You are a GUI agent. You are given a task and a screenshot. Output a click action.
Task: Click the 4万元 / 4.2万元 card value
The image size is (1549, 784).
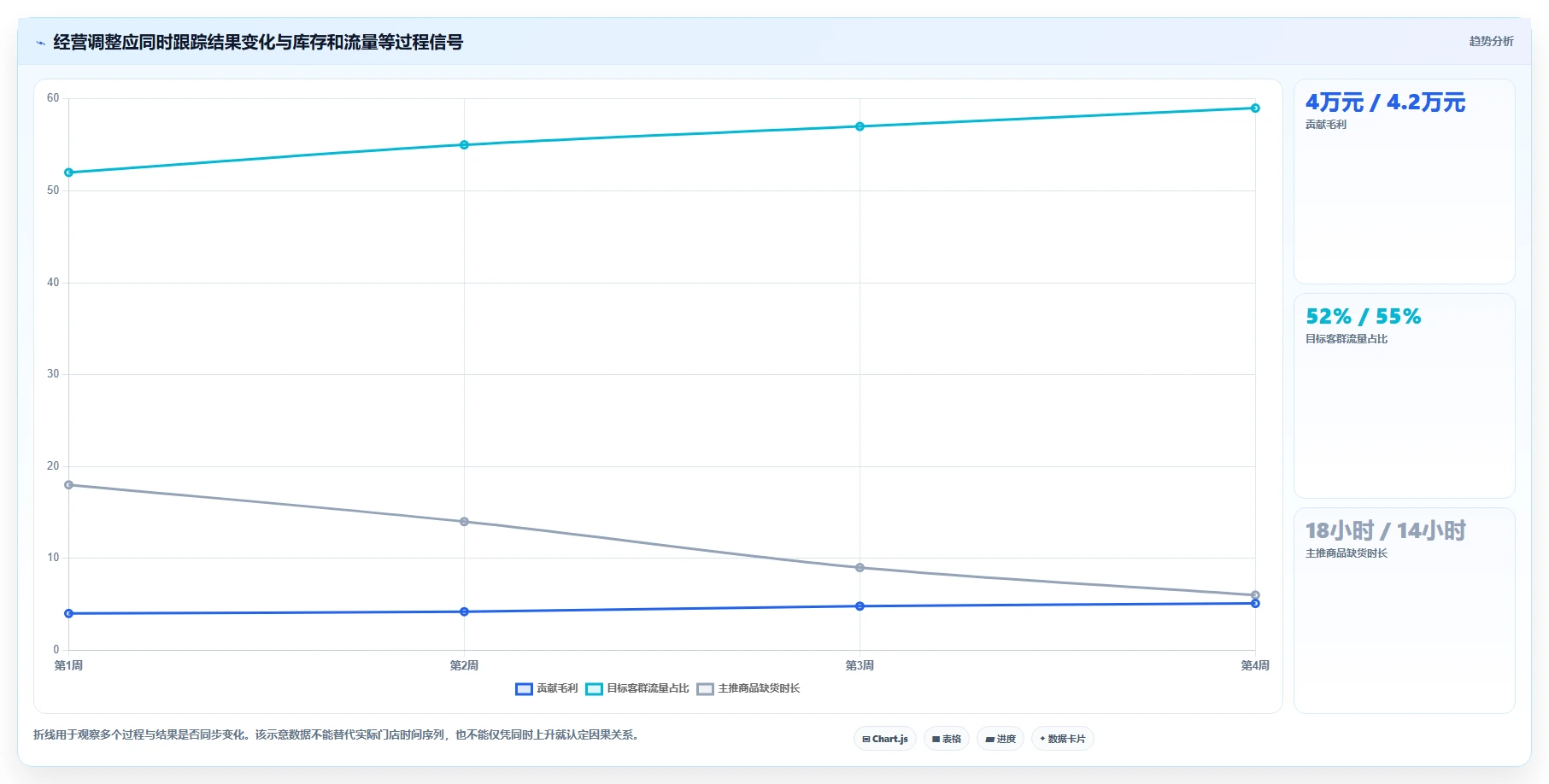coord(1385,102)
